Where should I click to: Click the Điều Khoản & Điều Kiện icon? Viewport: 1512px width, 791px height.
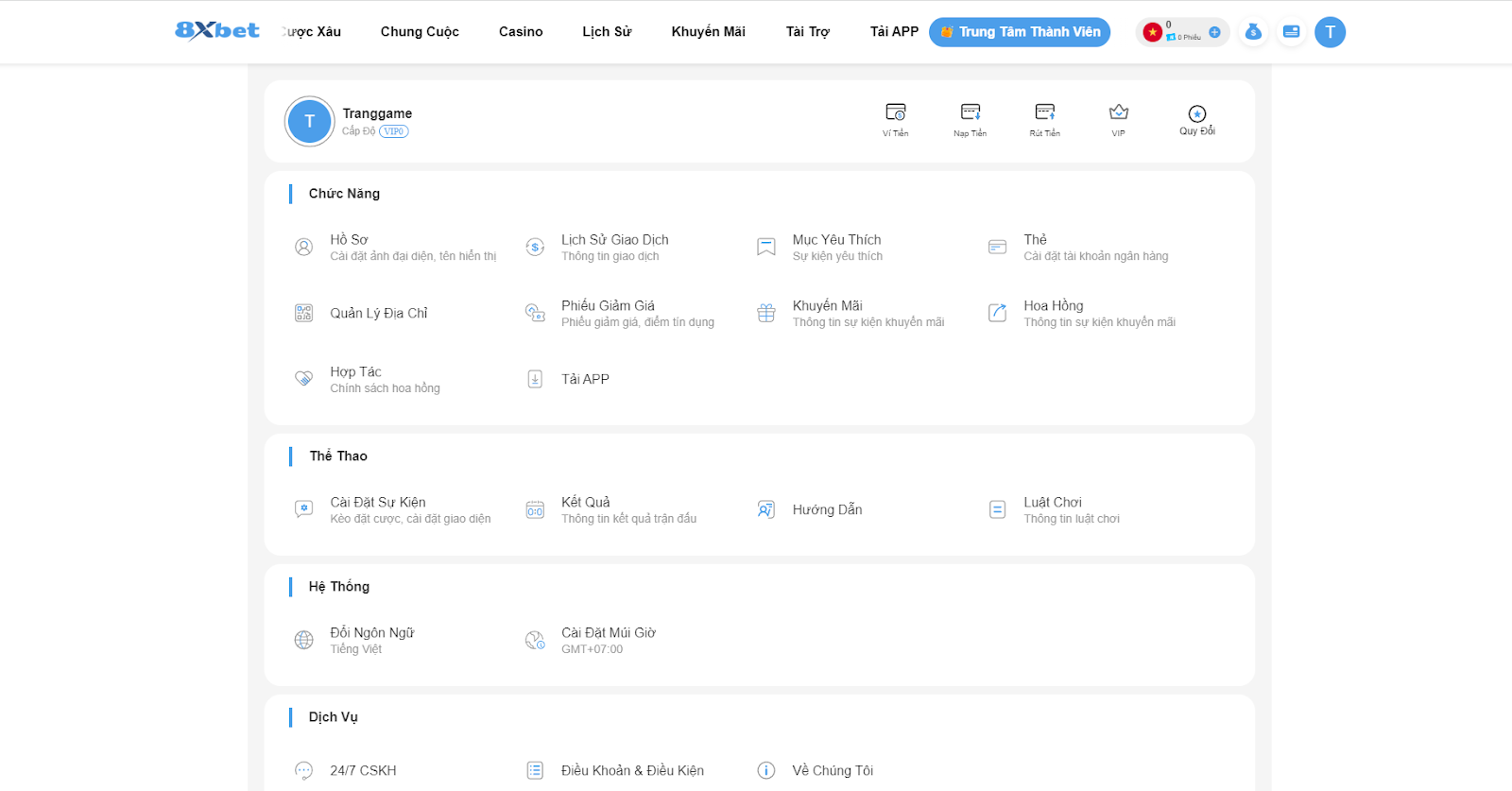pos(535,770)
